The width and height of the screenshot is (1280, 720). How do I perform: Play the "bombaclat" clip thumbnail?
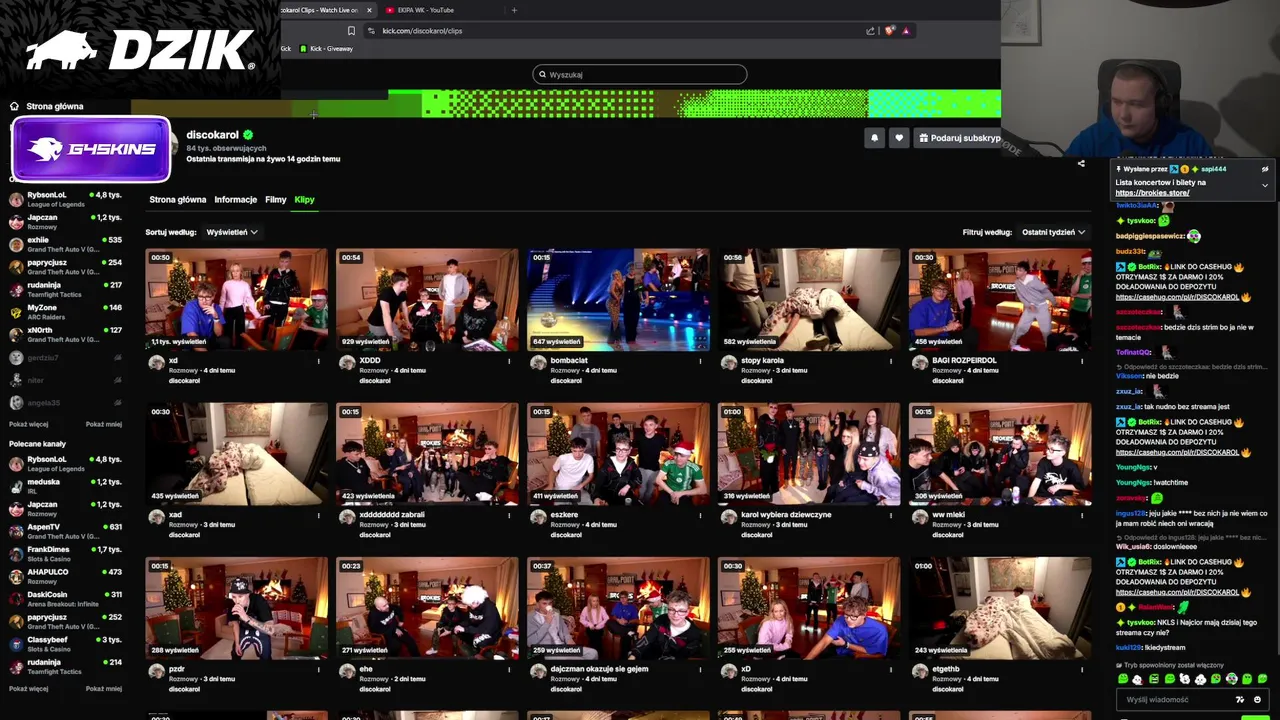618,299
